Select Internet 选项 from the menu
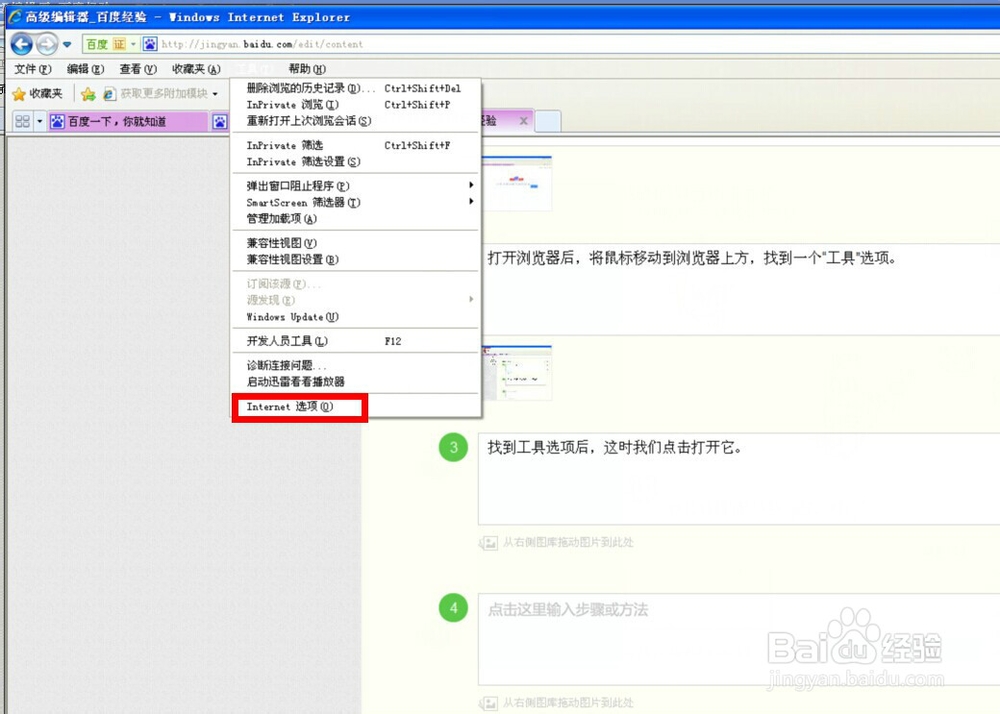The image size is (1000, 714). tap(290, 407)
